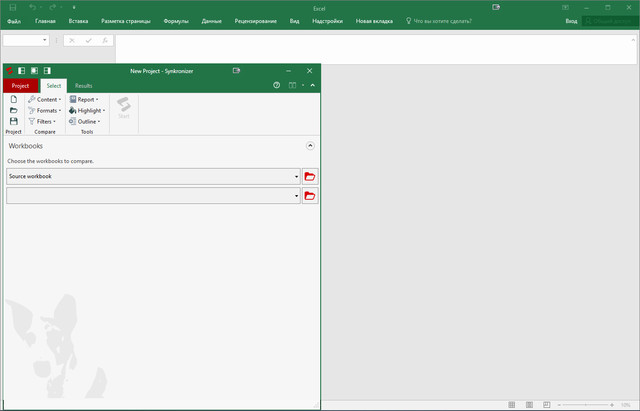Switch to Page Break Preview in status bar
This screenshot has height=411, width=640.
point(546,404)
